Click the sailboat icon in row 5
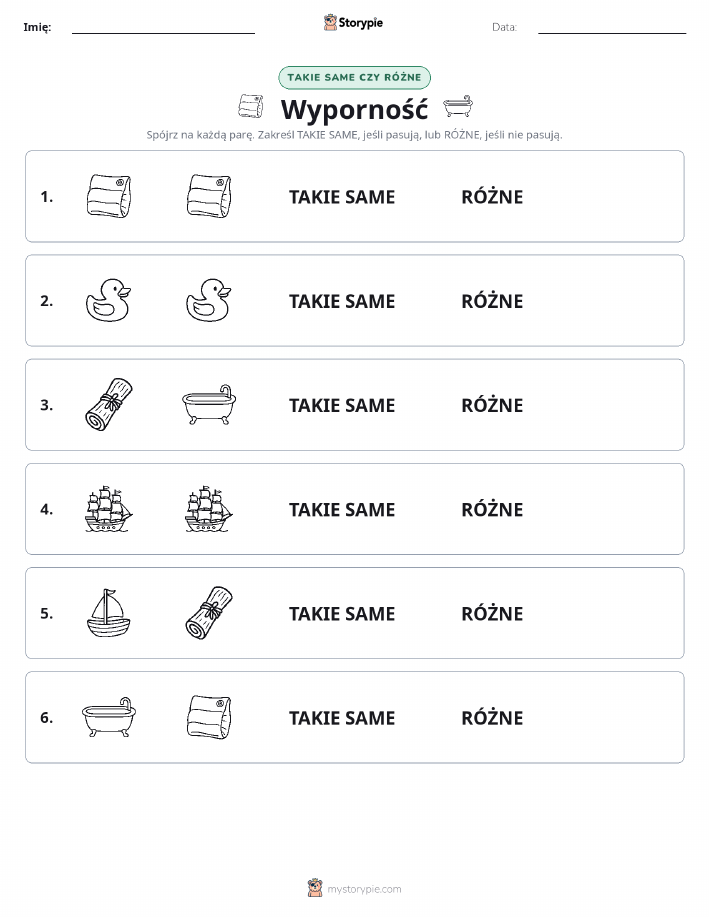 click(108, 613)
